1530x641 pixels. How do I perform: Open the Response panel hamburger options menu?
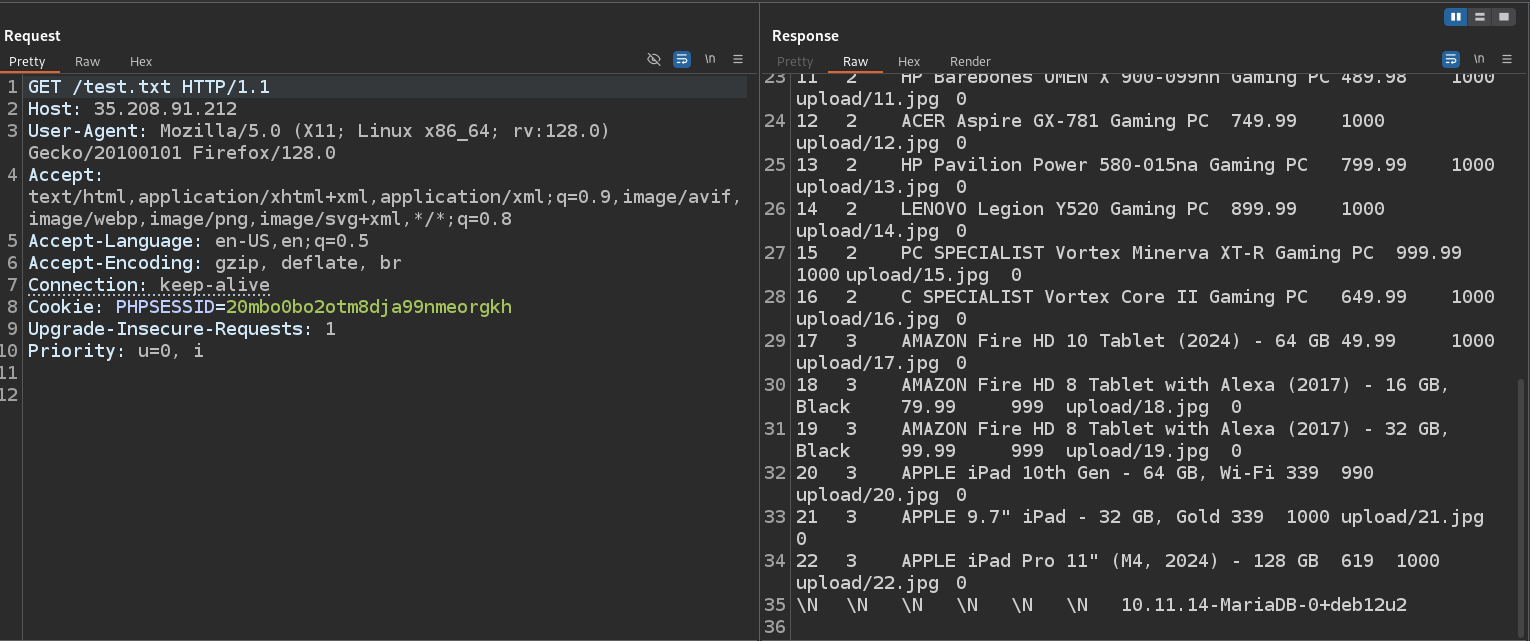1507,60
